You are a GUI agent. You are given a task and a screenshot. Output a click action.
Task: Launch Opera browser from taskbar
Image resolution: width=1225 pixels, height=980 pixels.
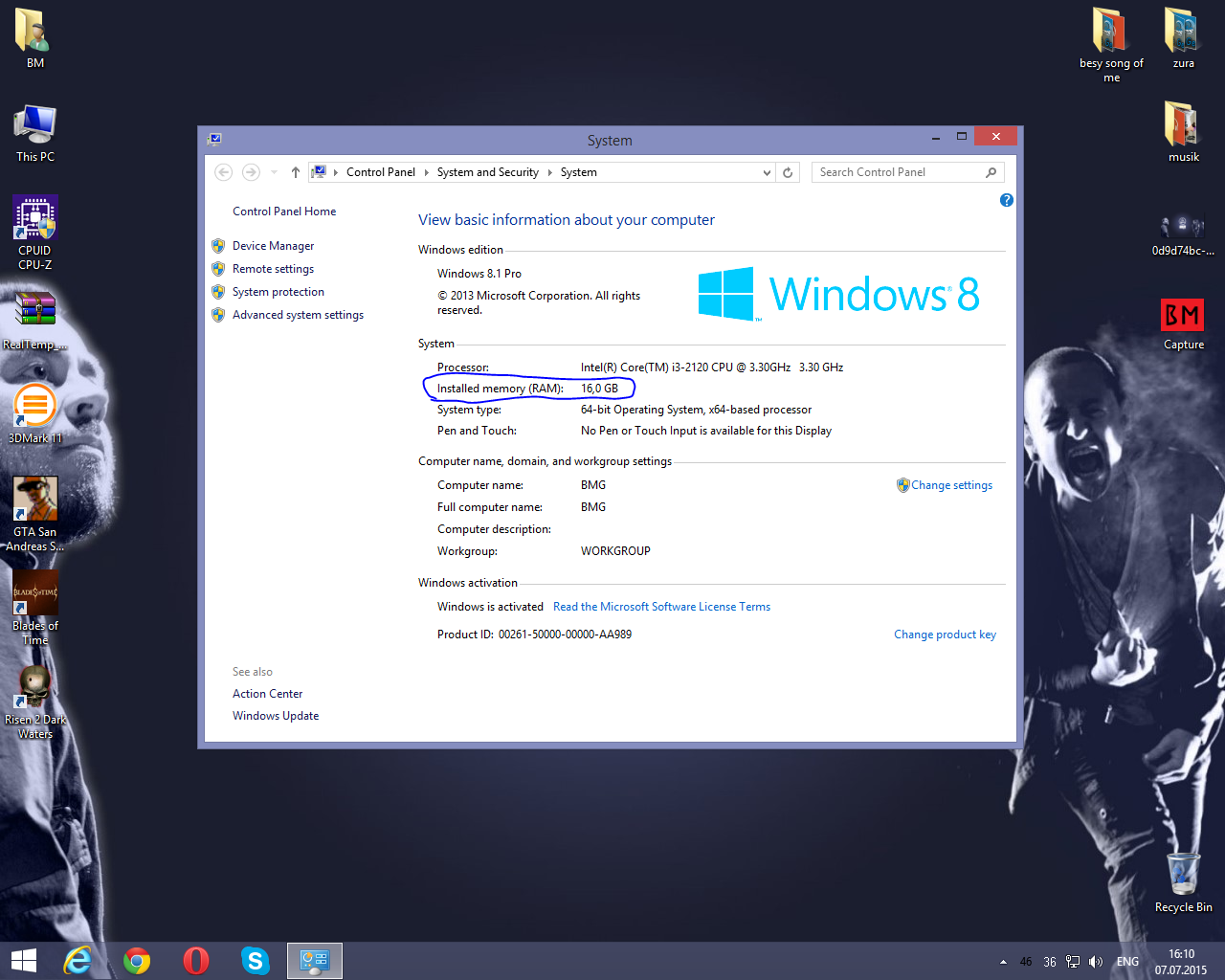[x=196, y=960]
